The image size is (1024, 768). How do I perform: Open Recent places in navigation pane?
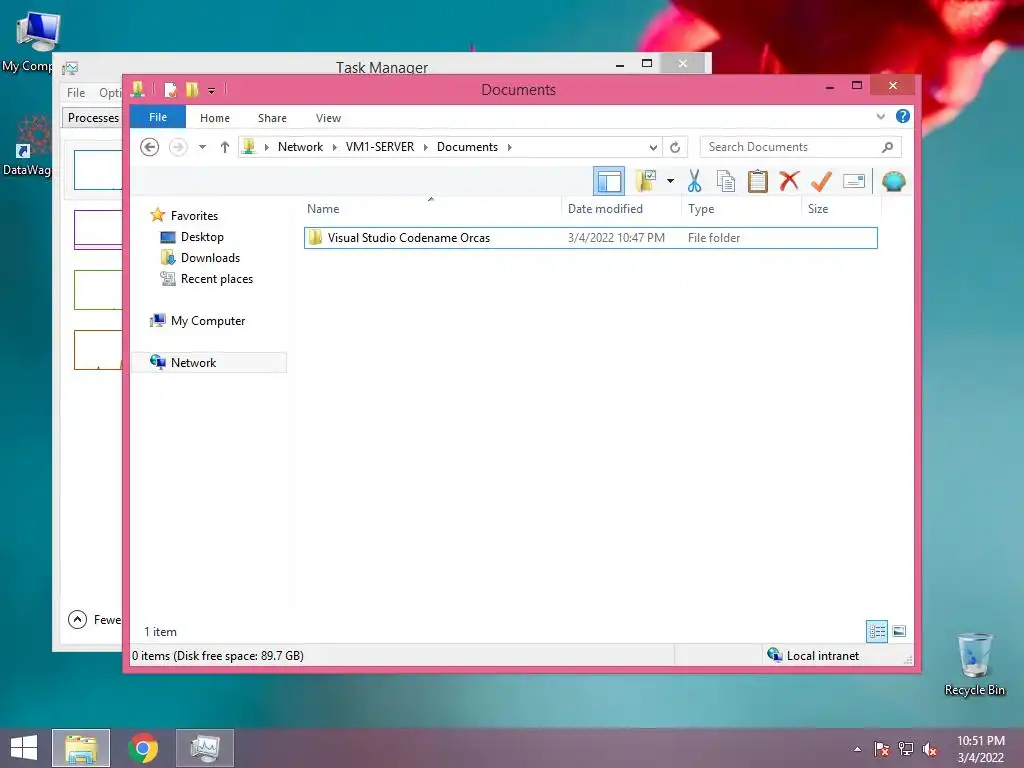click(x=217, y=279)
